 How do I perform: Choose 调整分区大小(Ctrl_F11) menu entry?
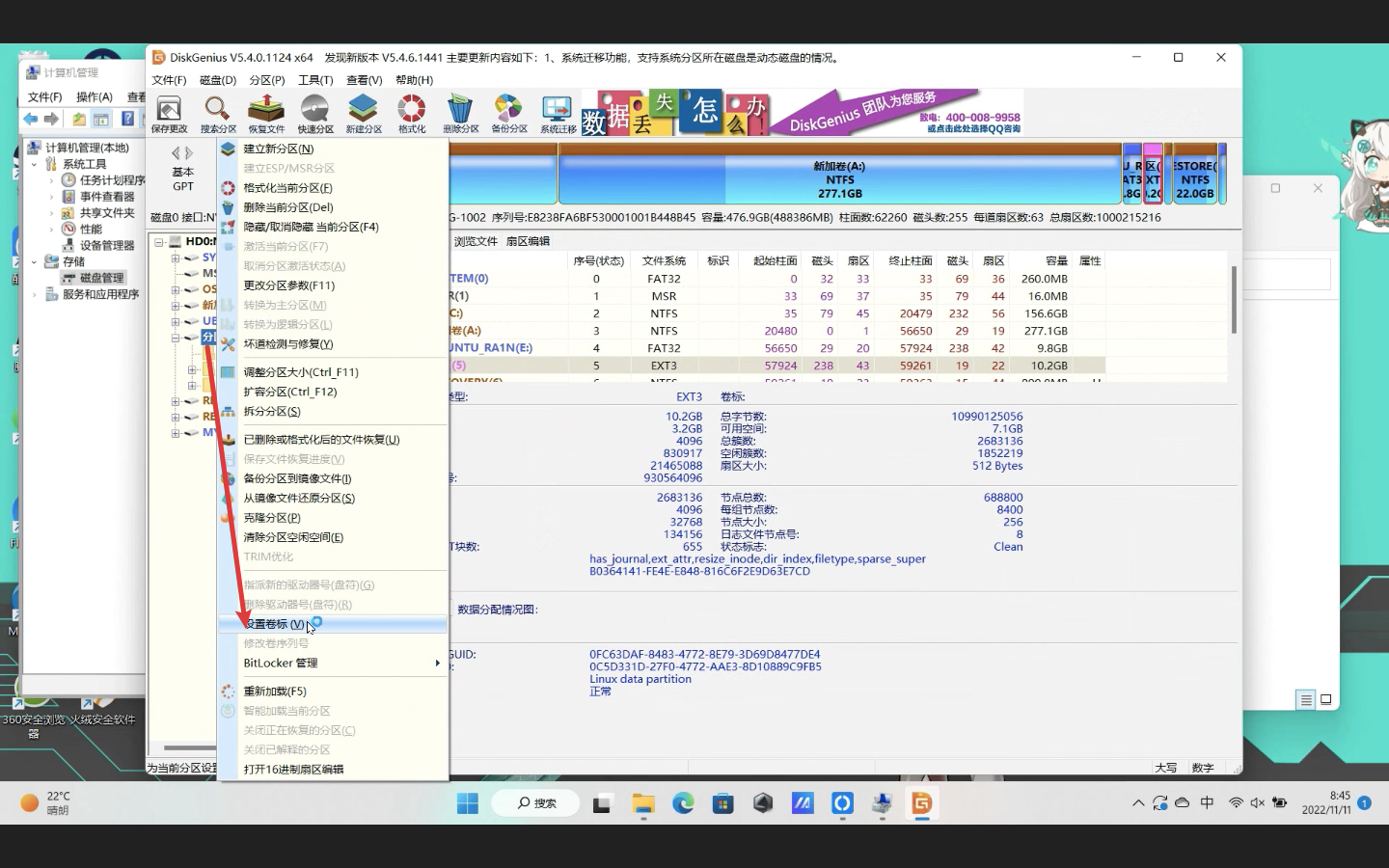(333, 372)
